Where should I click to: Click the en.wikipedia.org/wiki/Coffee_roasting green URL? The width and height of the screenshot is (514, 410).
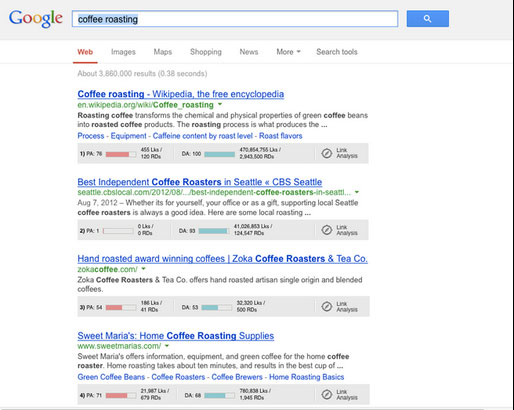[145, 105]
